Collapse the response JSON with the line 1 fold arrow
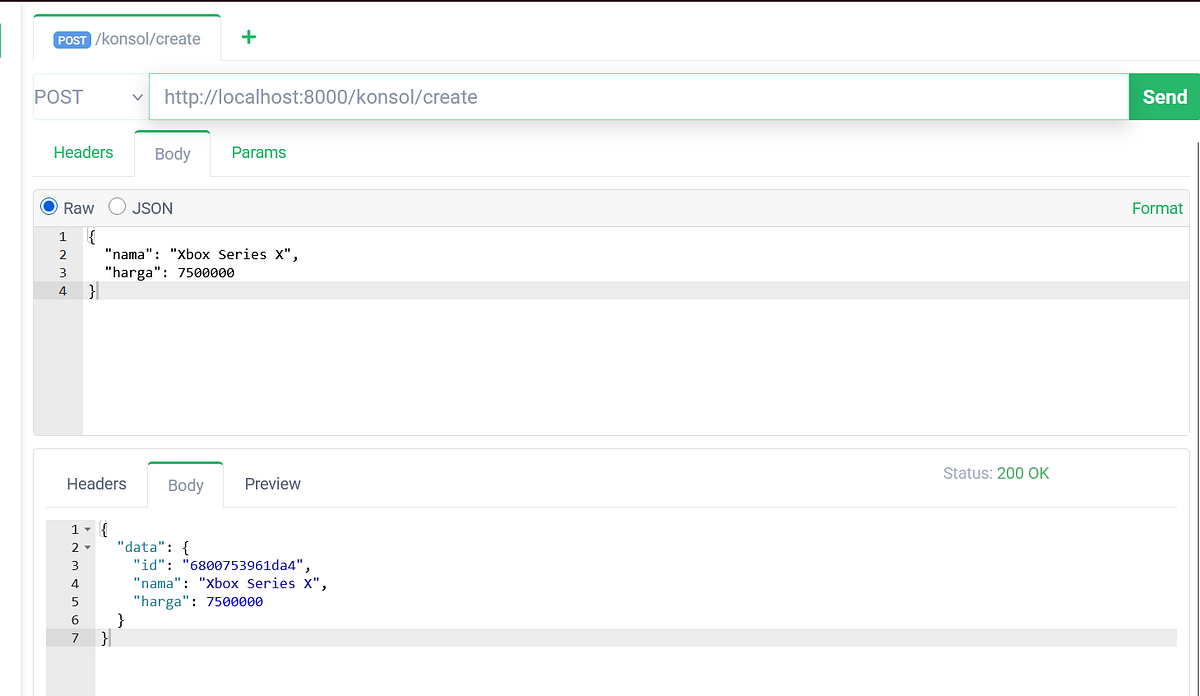Viewport: 1200px width, 696px height. (85, 529)
